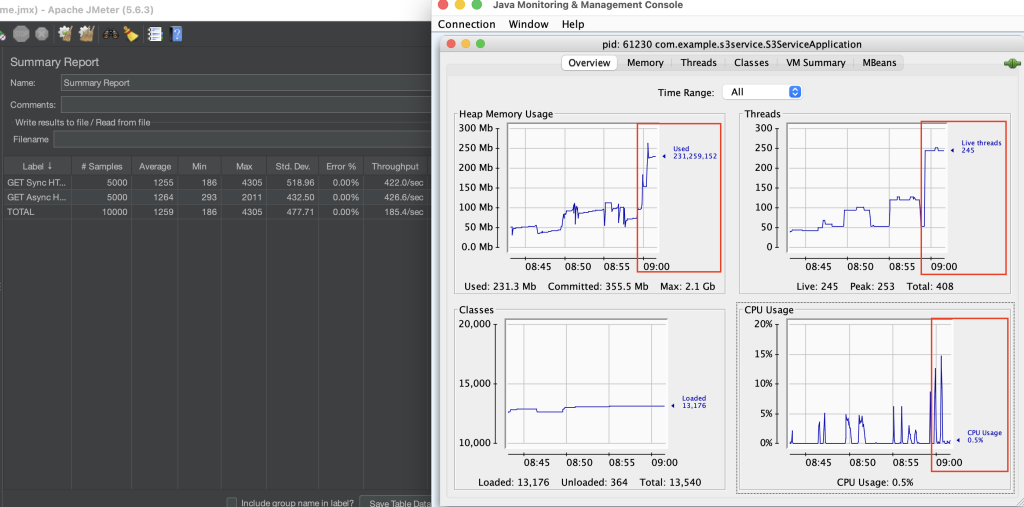Open the Time Range dropdown in JConsole
Viewport: 1024px width, 507px height.
(x=762, y=92)
